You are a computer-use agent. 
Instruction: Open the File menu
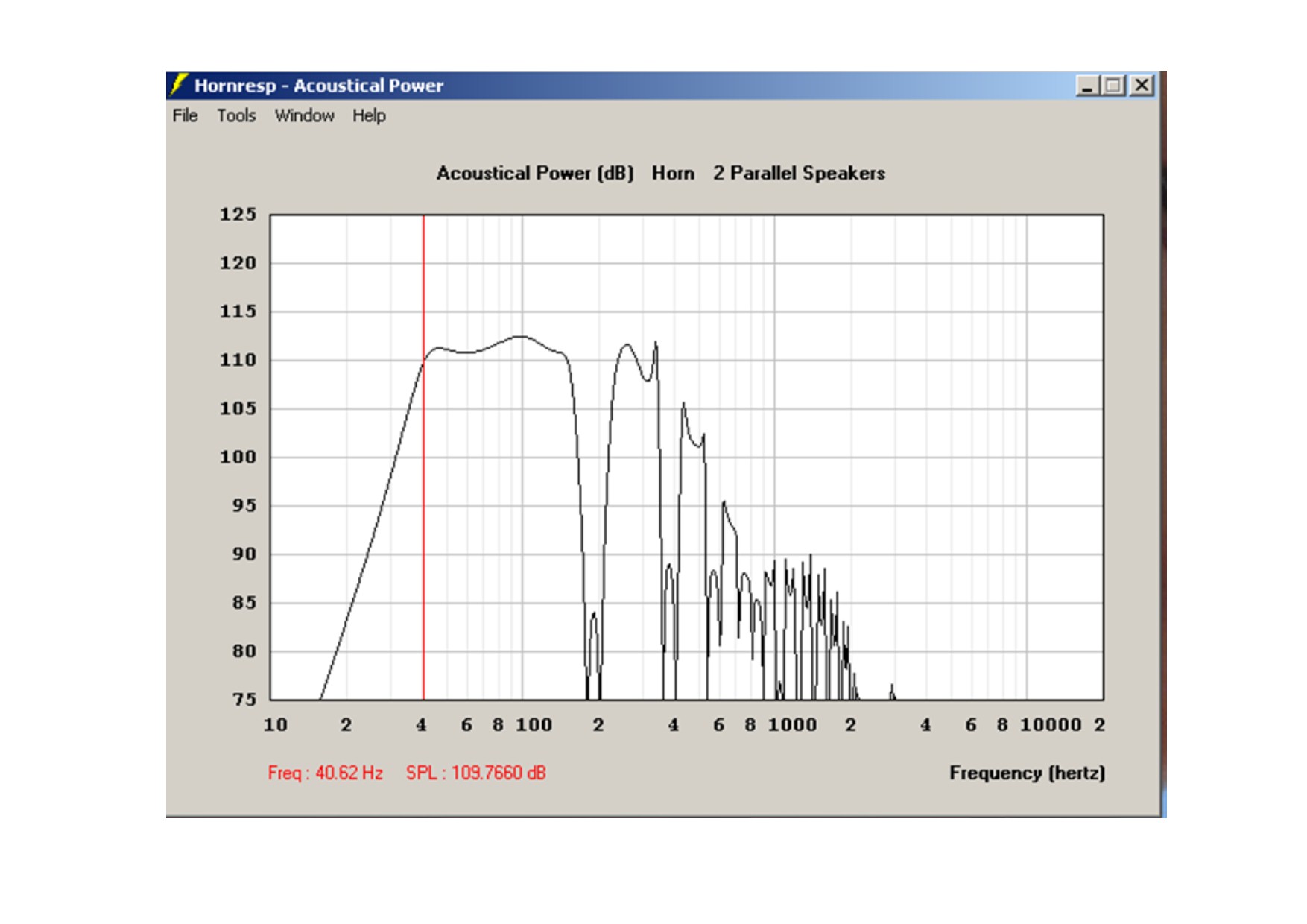185,115
